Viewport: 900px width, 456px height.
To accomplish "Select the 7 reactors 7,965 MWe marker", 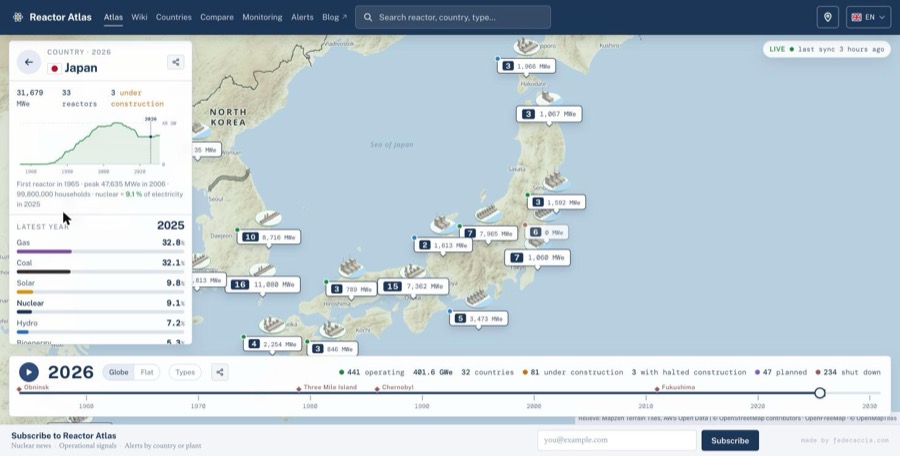I will [488, 233].
